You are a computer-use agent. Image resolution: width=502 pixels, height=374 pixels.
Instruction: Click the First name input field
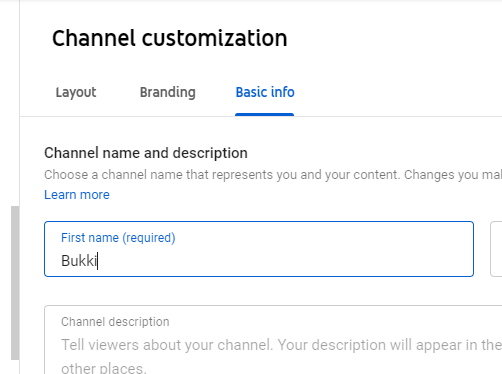(259, 249)
